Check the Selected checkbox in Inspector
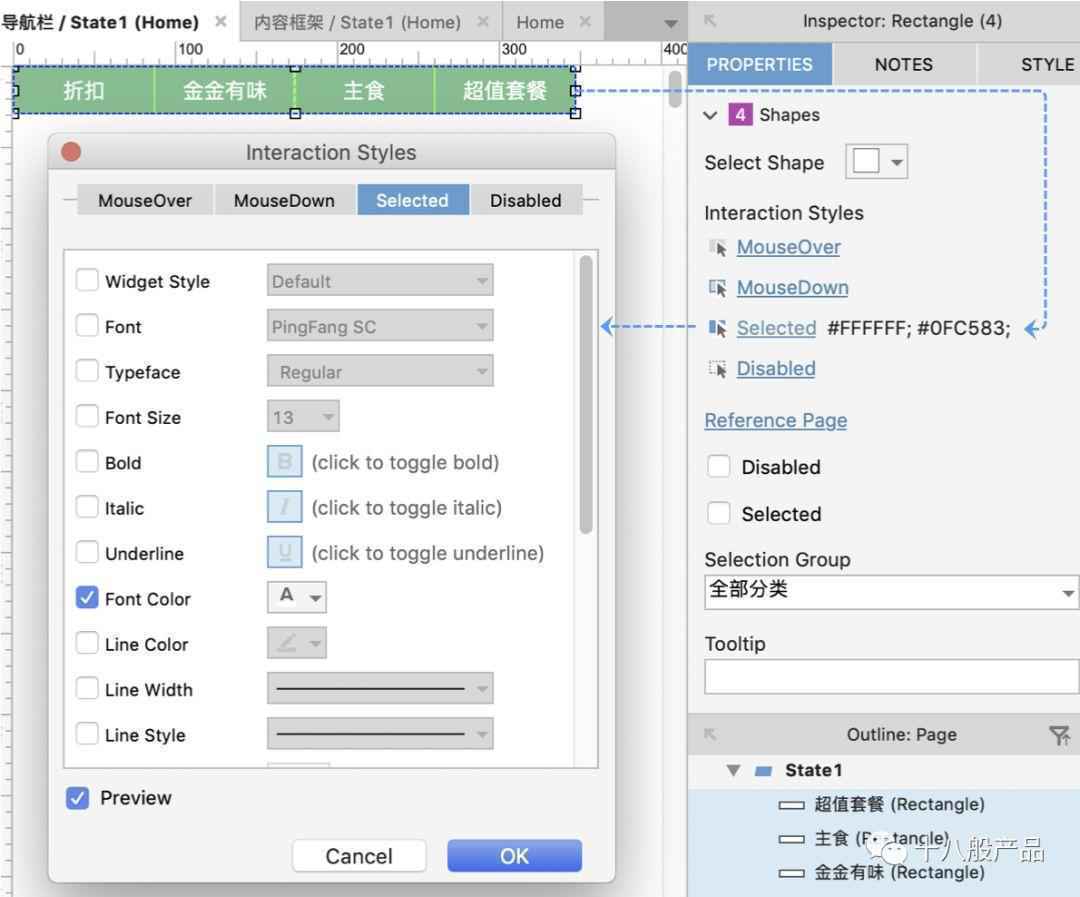The height and width of the screenshot is (897, 1080). click(x=718, y=513)
